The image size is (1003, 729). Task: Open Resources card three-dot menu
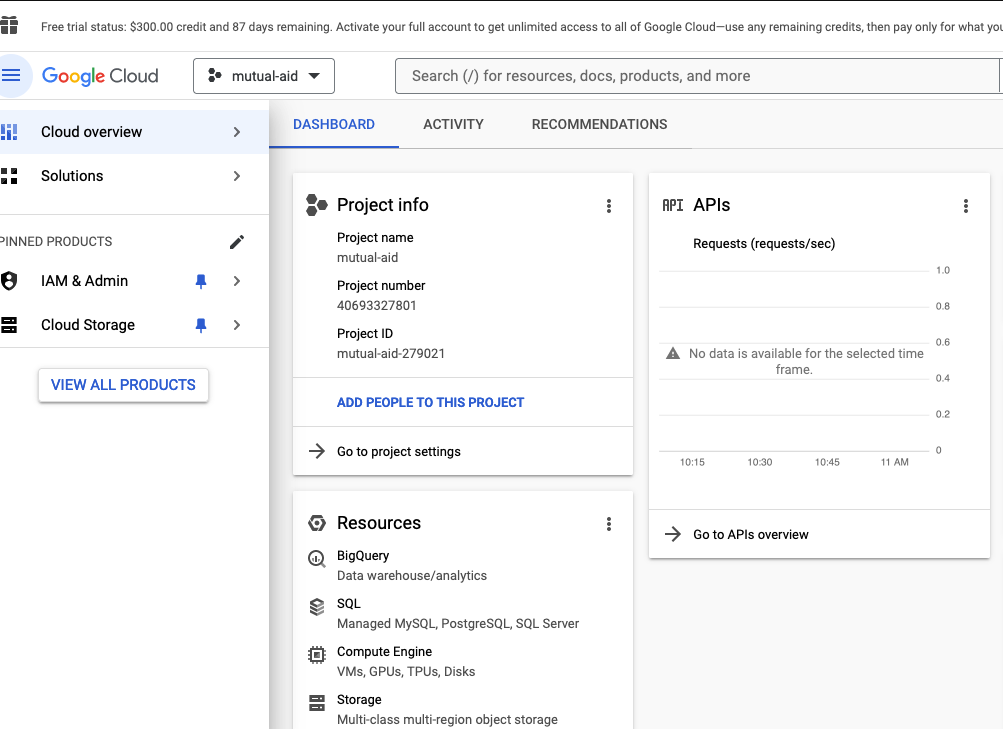click(x=608, y=524)
